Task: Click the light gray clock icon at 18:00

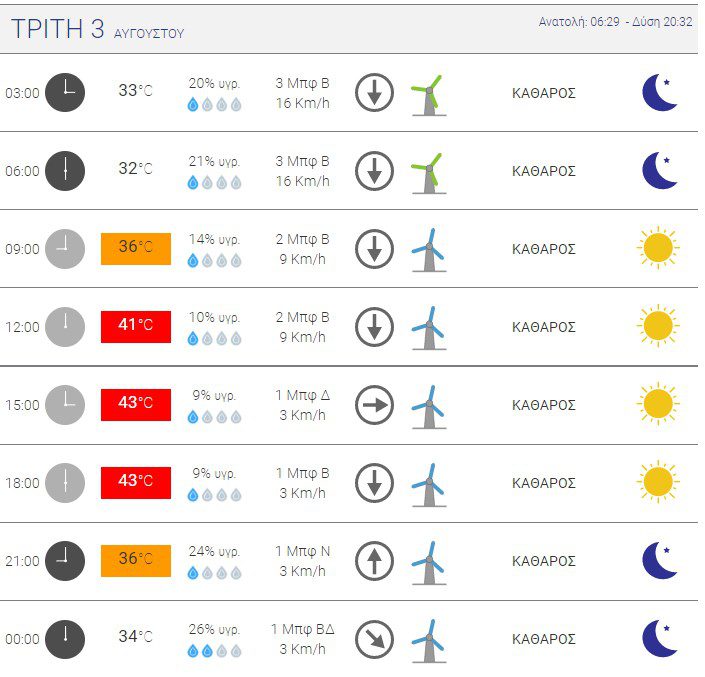Action: [65, 483]
